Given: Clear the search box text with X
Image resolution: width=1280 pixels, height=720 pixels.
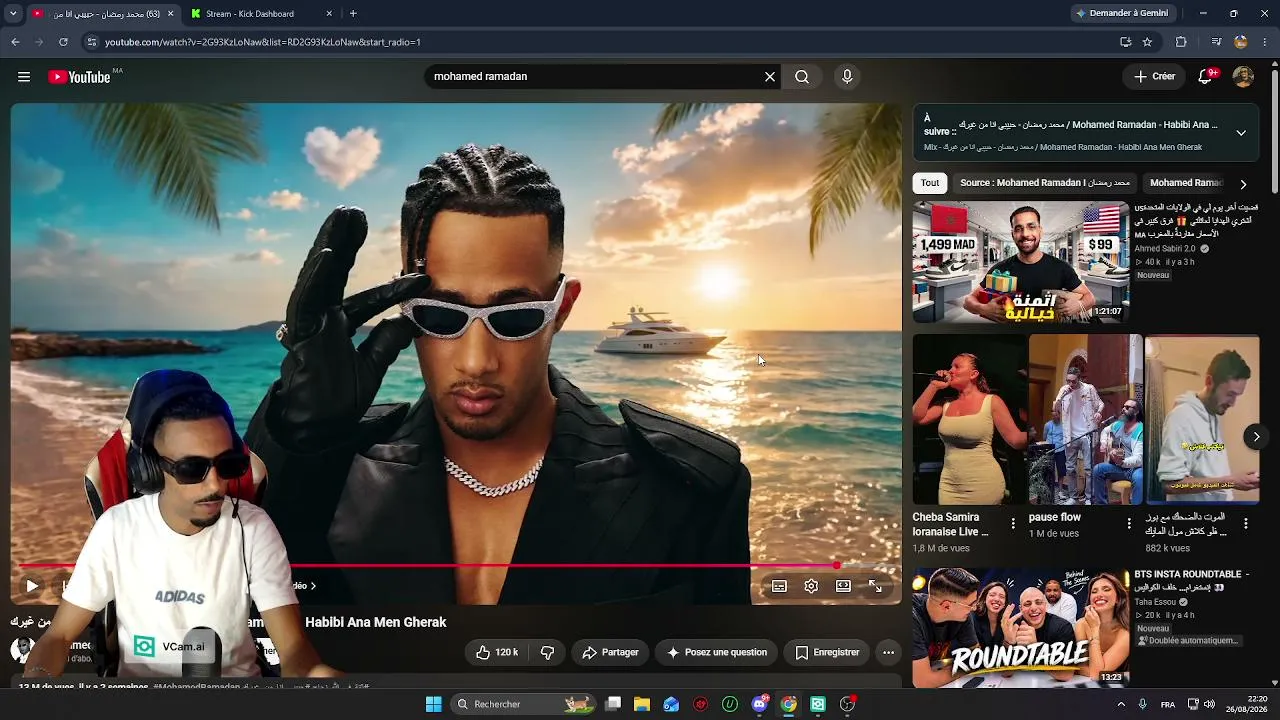Looking at the screenshot, I should (770, 77).
